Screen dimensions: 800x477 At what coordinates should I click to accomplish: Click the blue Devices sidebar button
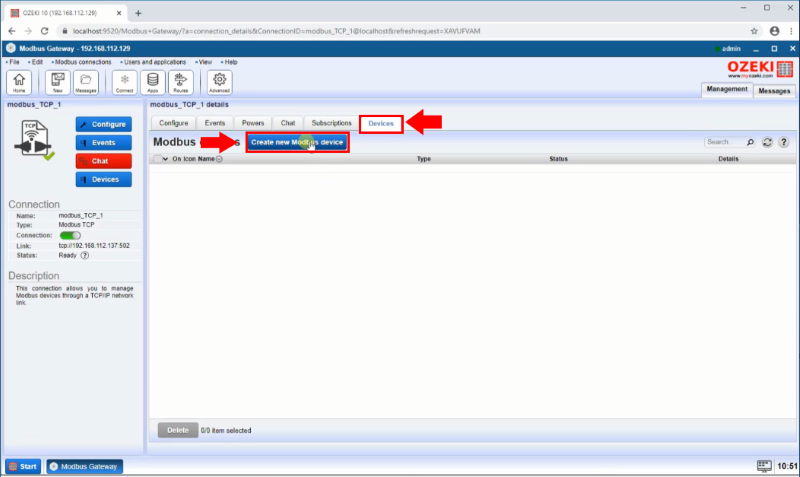[104, 180]
